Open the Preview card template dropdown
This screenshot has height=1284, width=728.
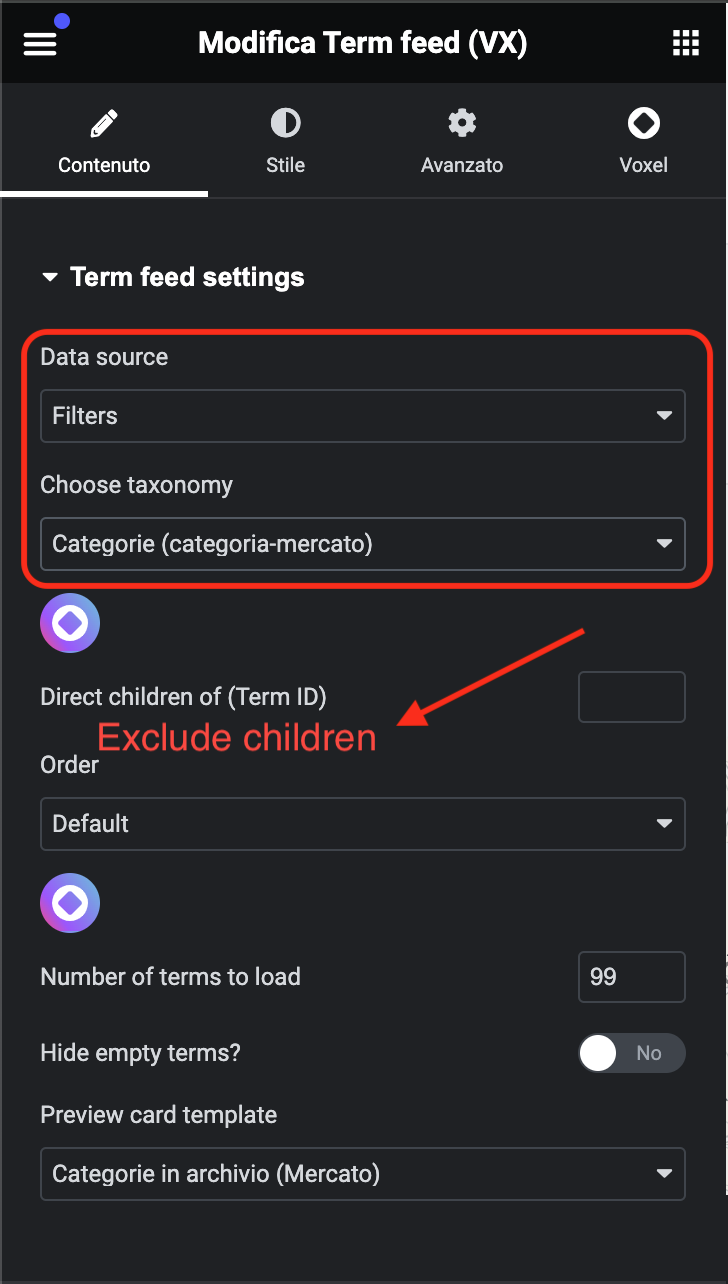tap(362, 1174)
